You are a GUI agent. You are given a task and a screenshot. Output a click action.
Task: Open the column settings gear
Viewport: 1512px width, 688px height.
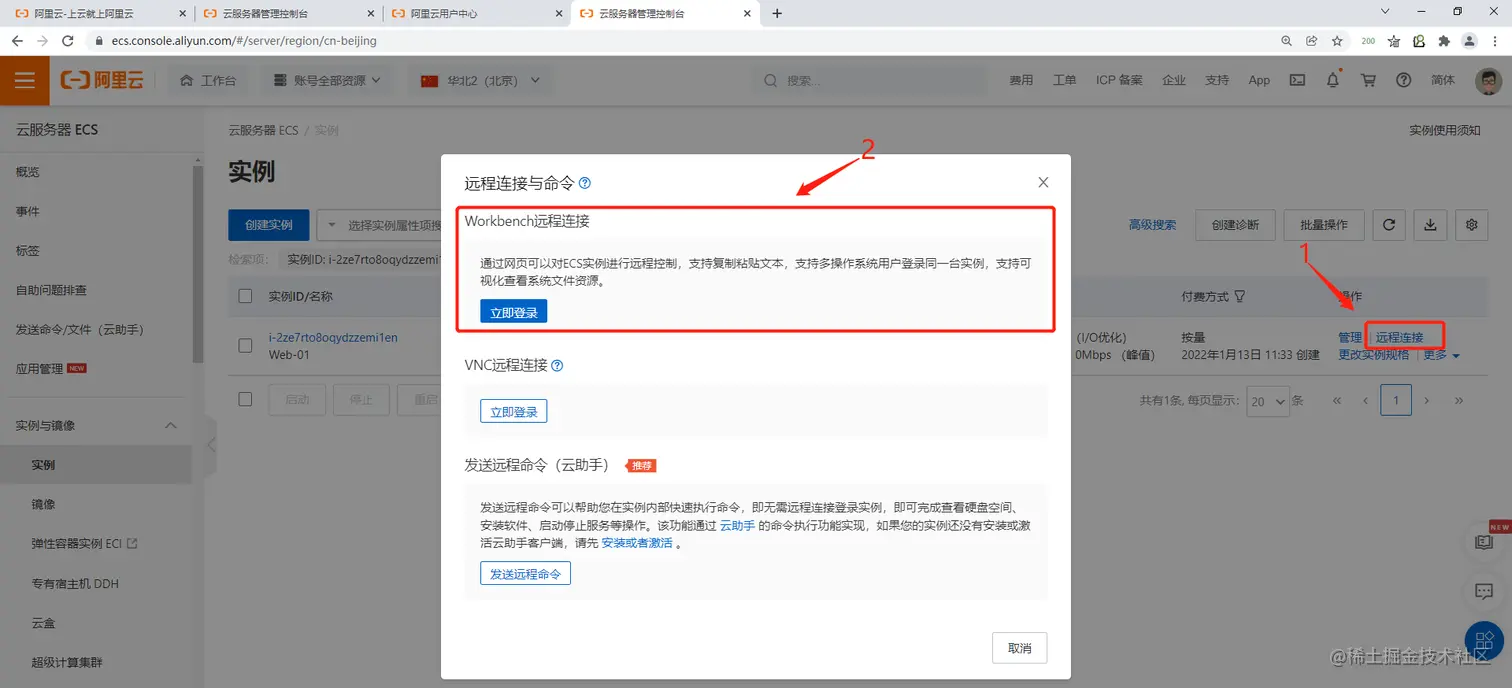point(1472,225)
